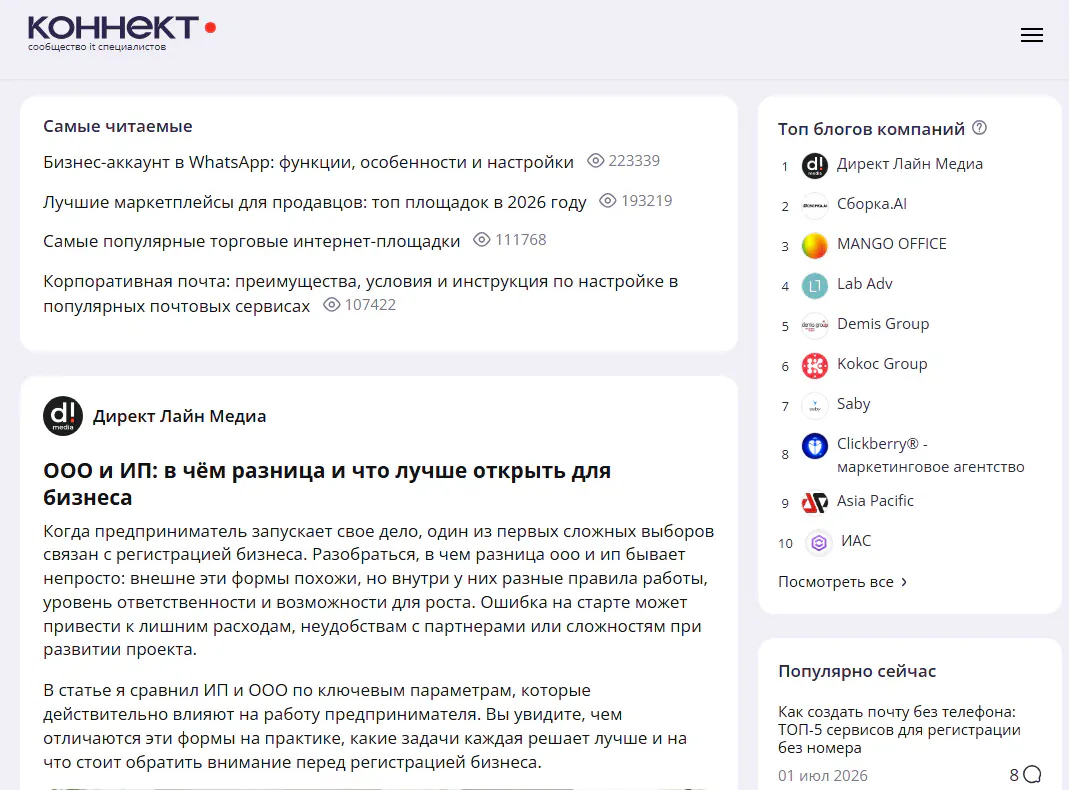
Task: Click comments bubble icon next to 8
Action: [1032, 774]
